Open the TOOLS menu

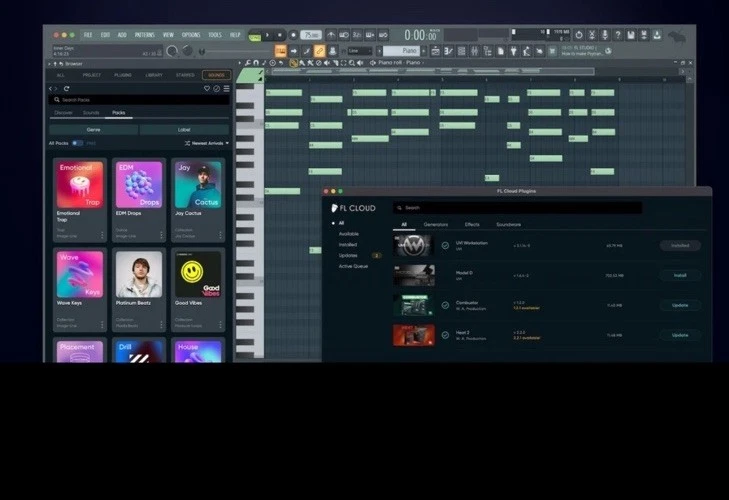click(215, 35)
